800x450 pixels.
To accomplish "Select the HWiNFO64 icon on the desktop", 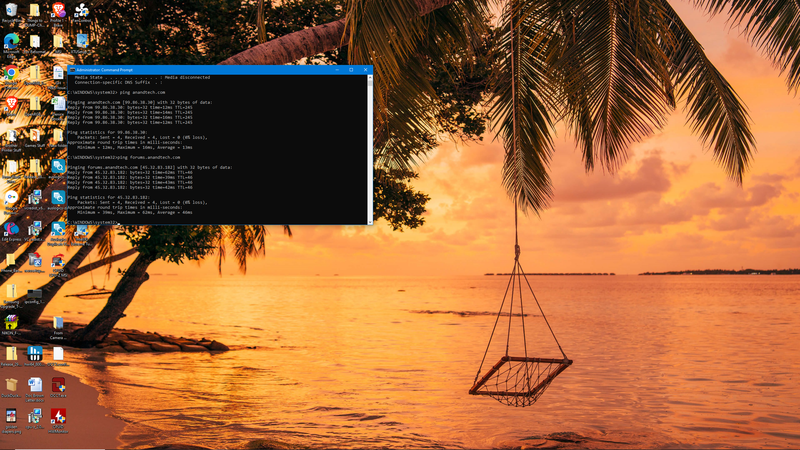I will (35, 354).
